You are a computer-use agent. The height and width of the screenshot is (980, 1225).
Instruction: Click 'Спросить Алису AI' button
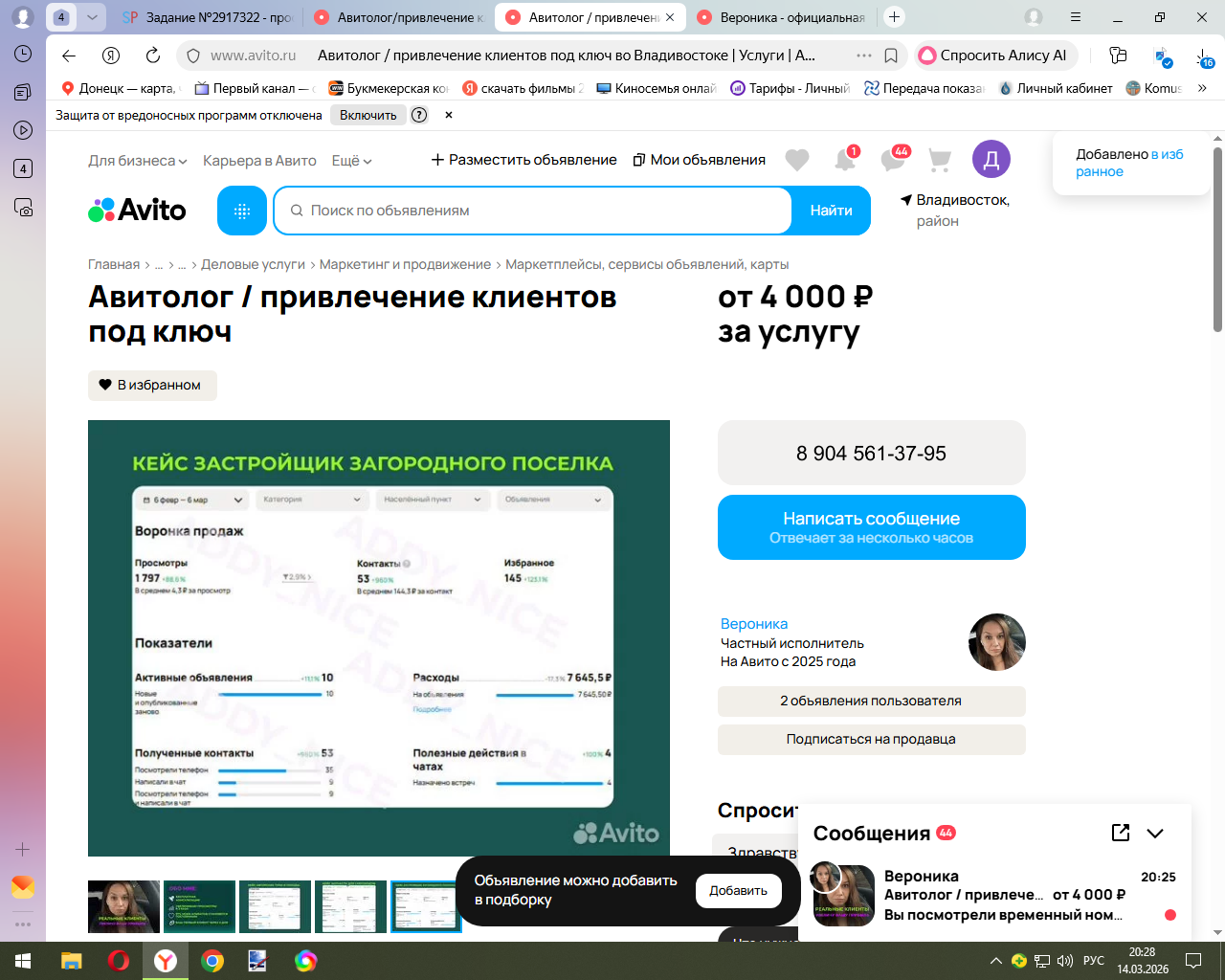[995, 56]
